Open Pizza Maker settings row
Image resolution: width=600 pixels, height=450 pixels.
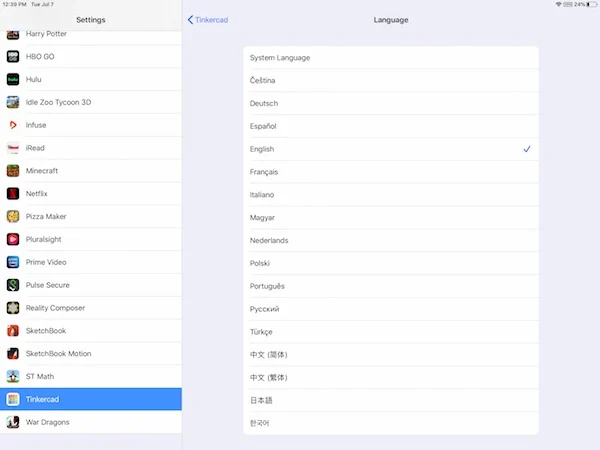click(90, 217)
